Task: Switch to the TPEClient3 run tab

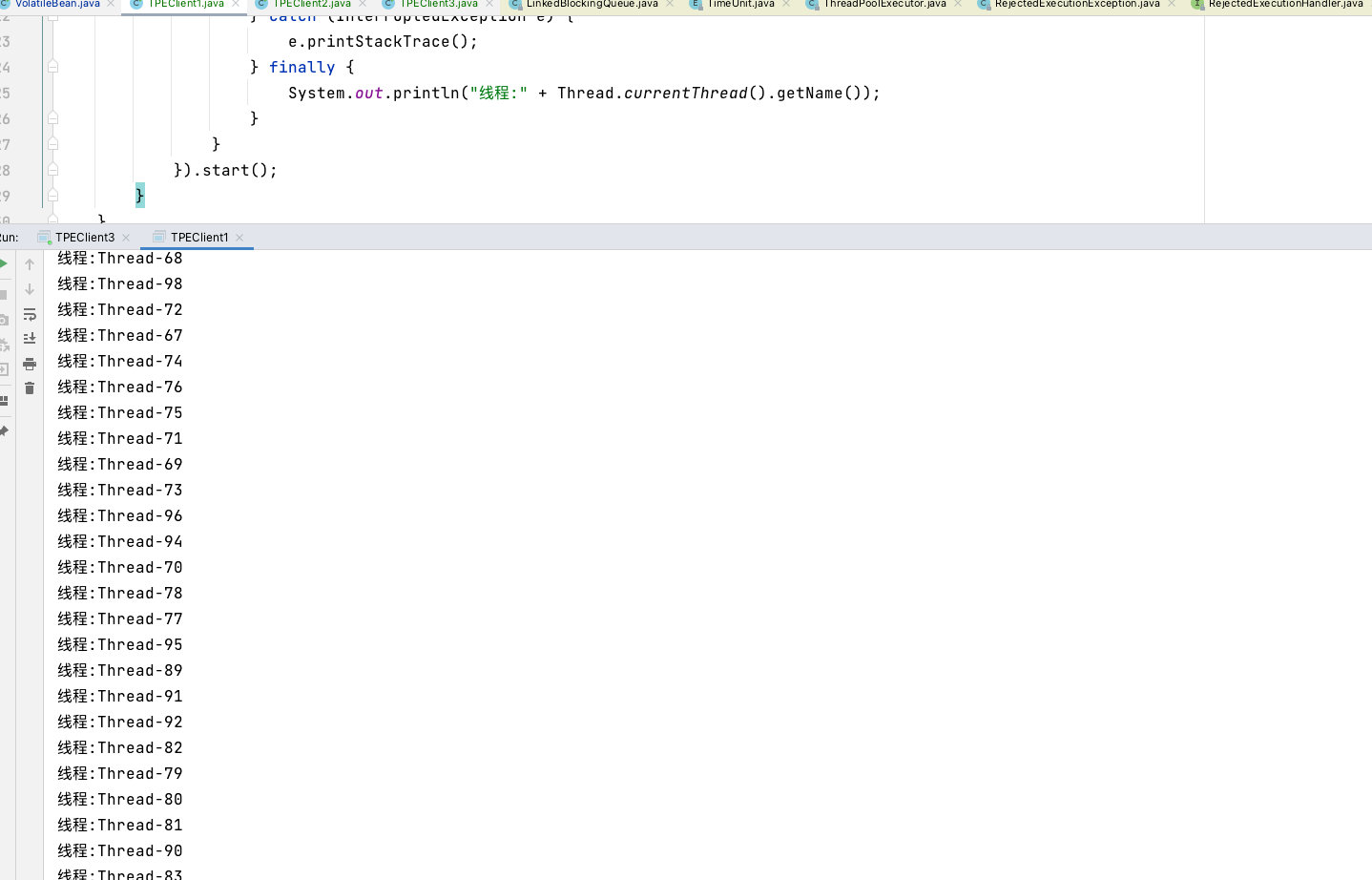Action: (84, 238)
